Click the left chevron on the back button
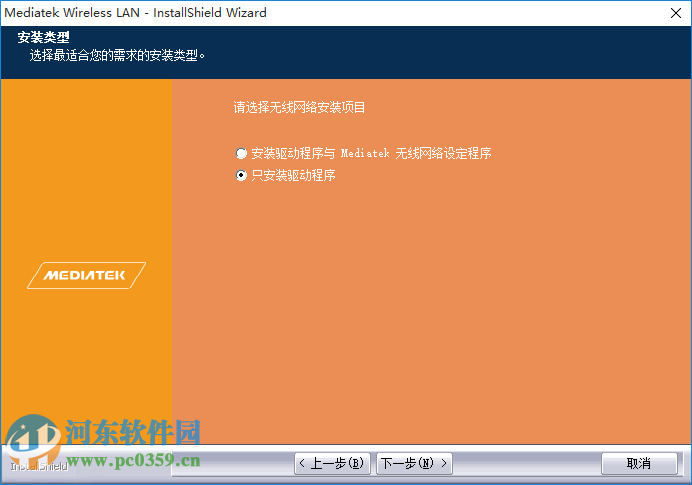 click(x=302, y=463)
